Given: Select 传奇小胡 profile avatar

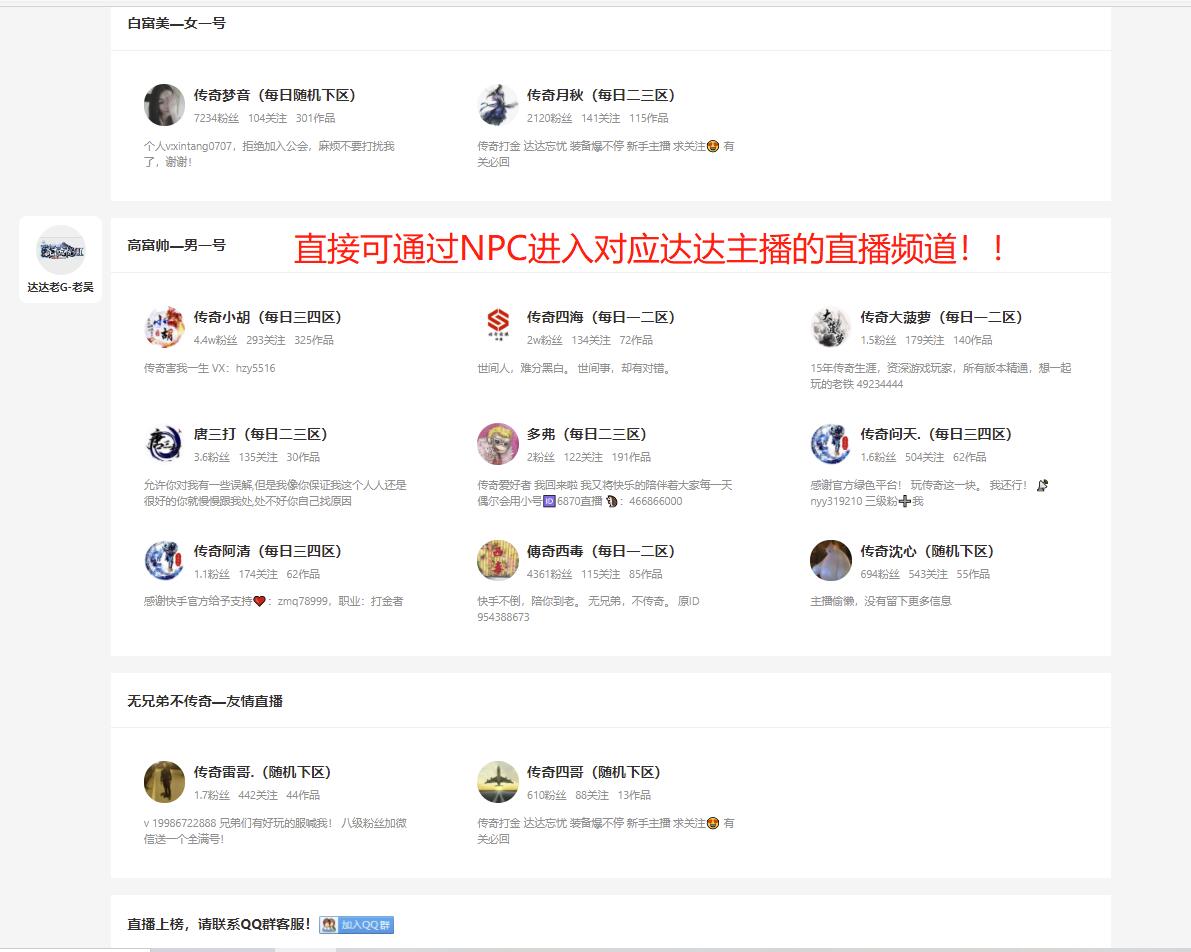Looking at the screenshot, I should coord(164,327).
